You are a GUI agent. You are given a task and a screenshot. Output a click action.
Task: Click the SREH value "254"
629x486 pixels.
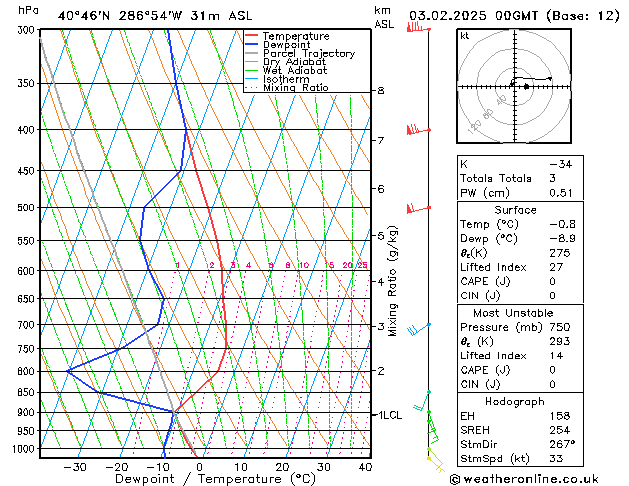560,430
